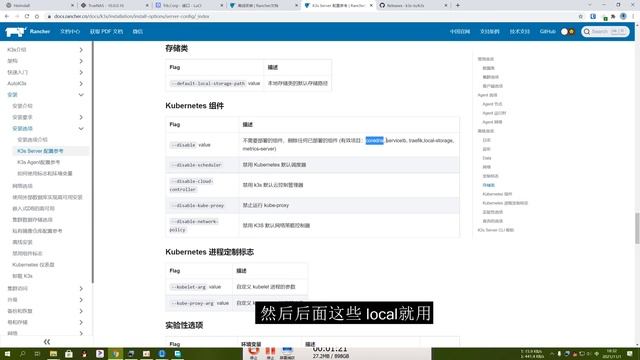Screen dimensions: 640x360
Task: Open Windows taskbar search
Action: click(22, 353)
